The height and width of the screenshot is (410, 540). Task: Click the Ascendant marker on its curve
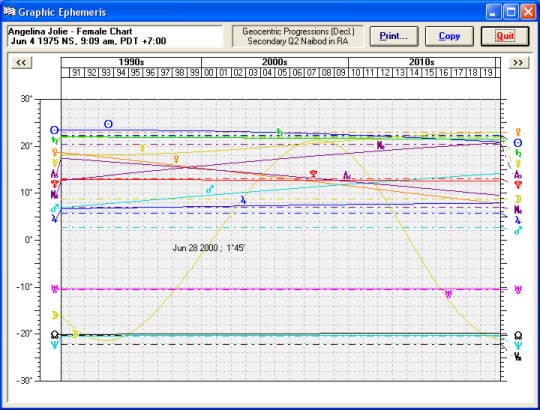coord(347,176)
